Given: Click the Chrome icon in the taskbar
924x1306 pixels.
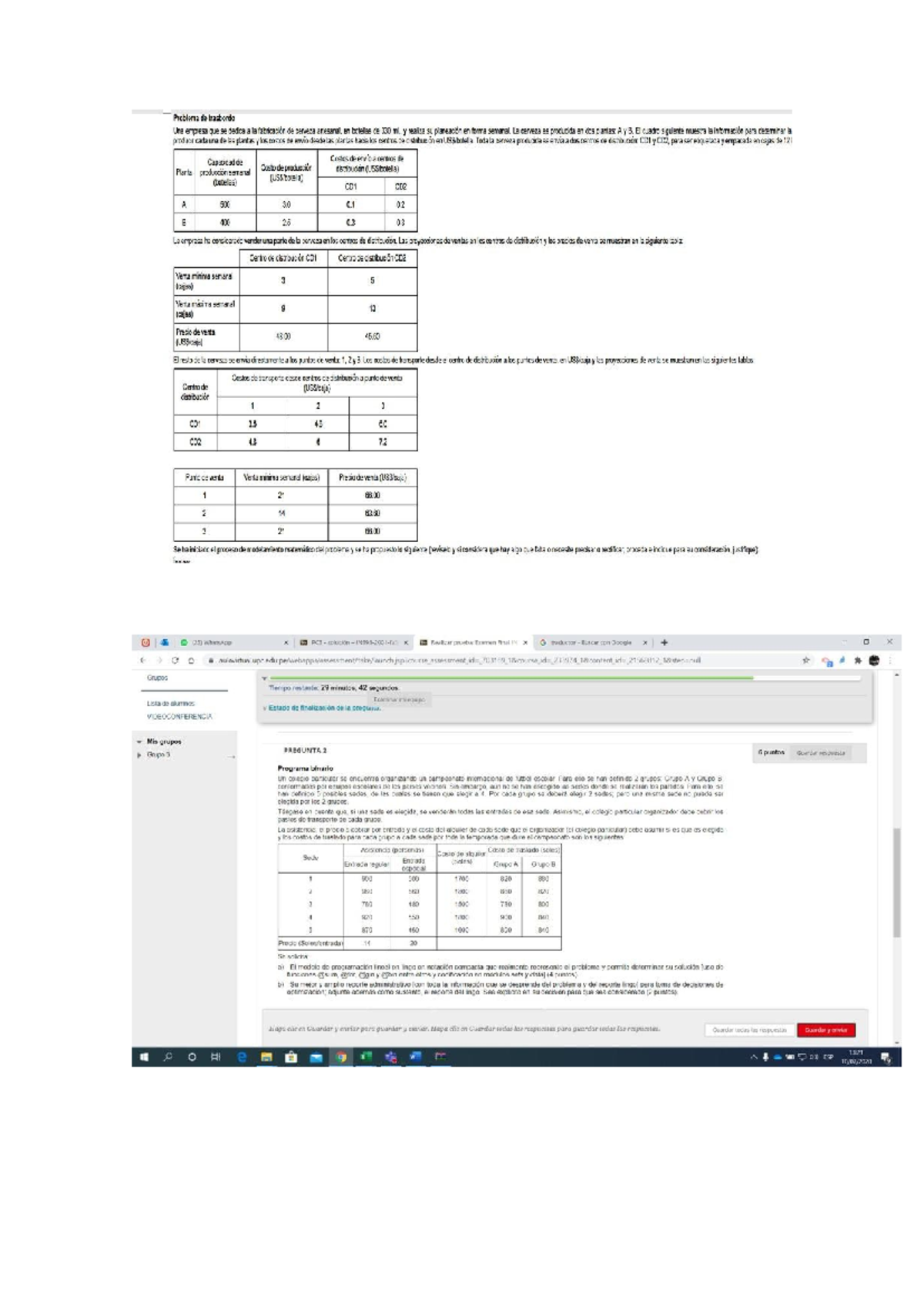Looking at the screenshot, I should [340, 1057].
